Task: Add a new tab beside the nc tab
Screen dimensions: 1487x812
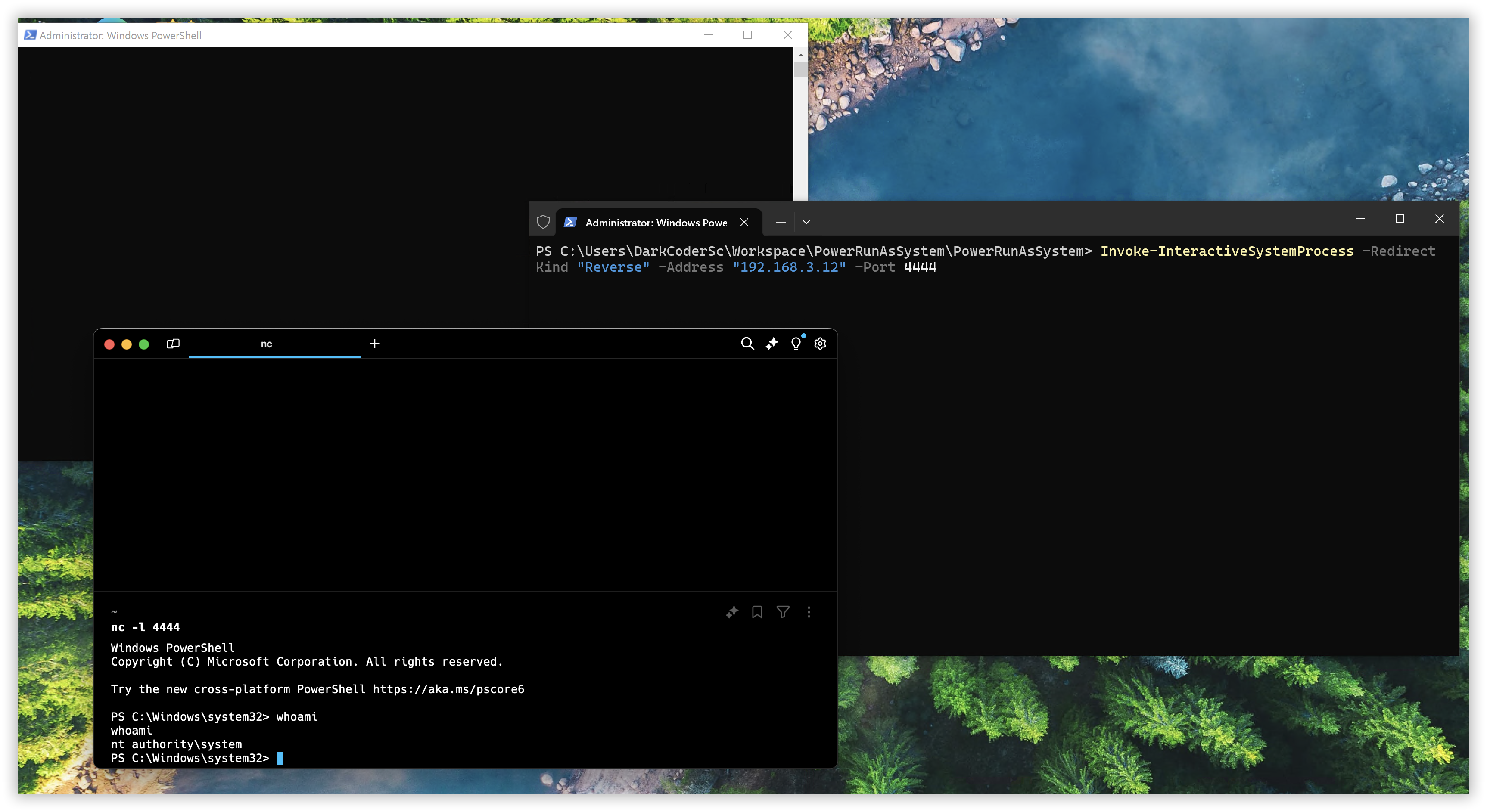Action: [375, 344]
